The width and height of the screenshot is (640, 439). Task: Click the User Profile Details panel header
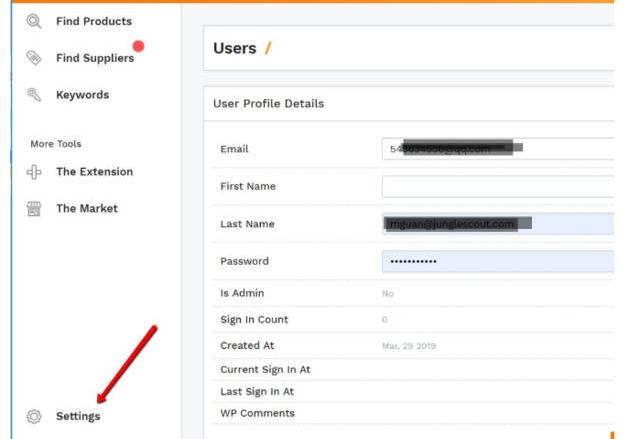click(268, 103)
